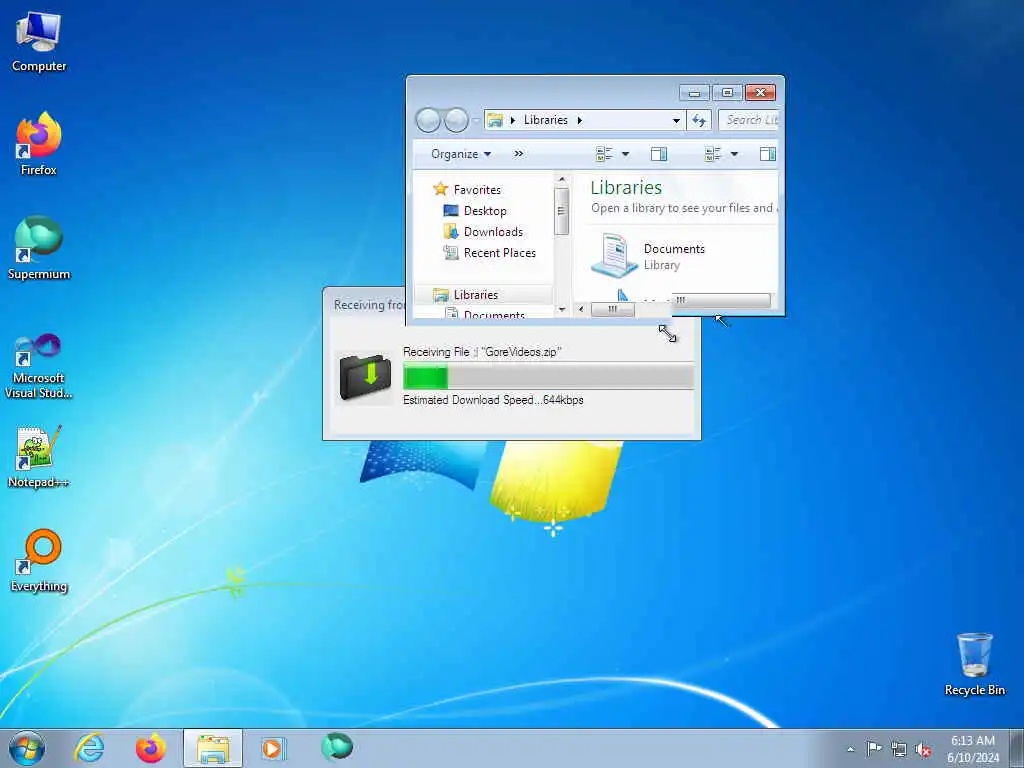Expand the arrow after Libraries in the breadcrumb

tap(579, 120)
